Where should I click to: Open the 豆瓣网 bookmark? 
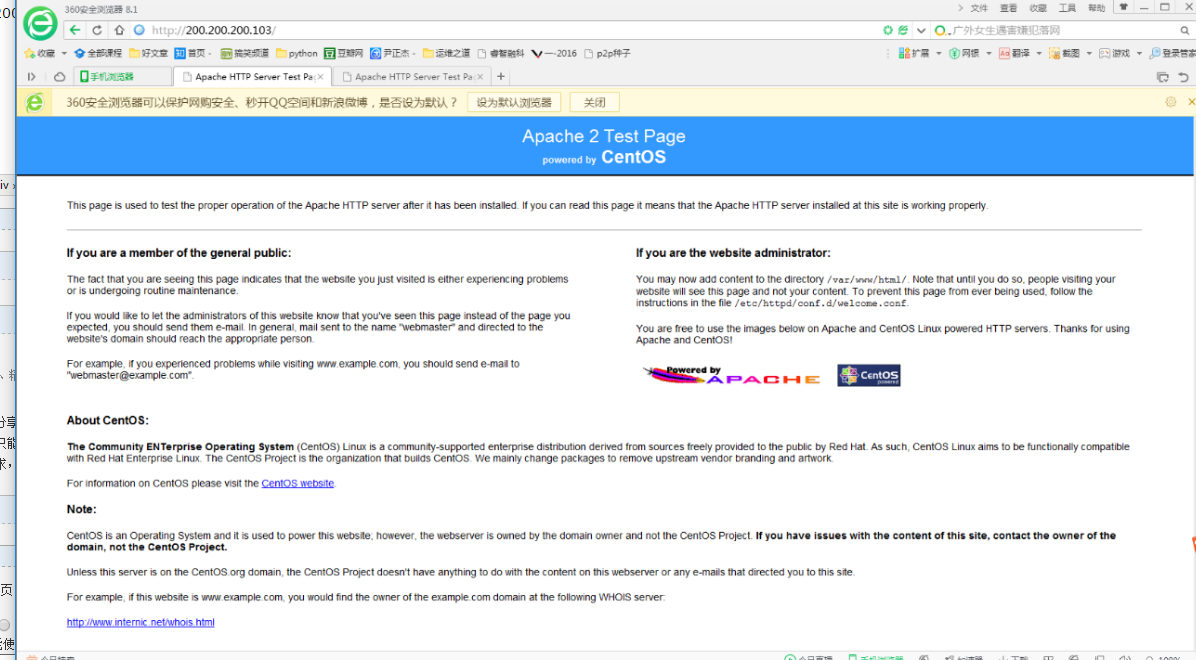click(343, 53)
